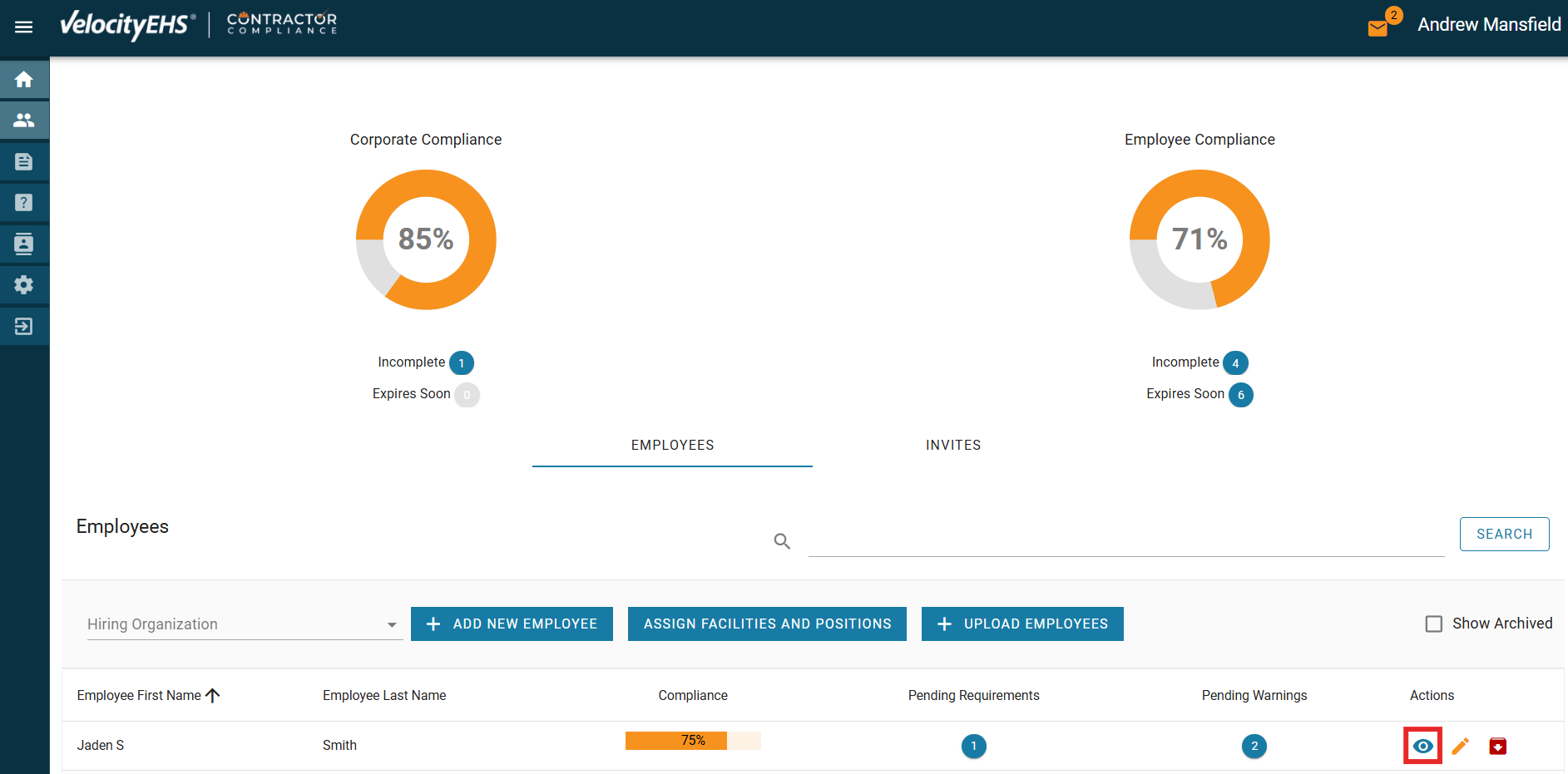Viewport: 1568px width, 774px height.
Task: Edit Jaden S with pencil icon
Action: click(1460, 746)
